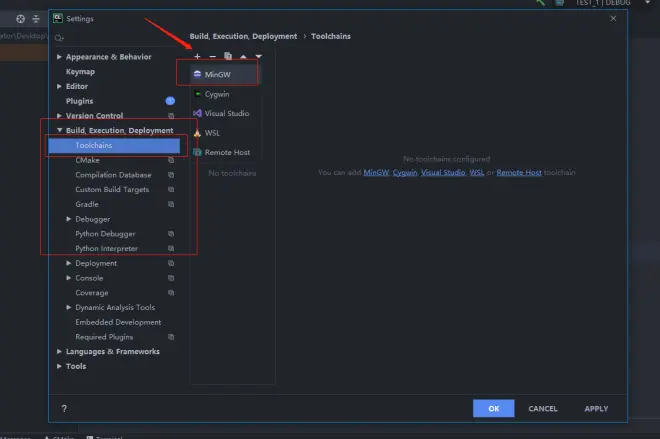Viewport: 660px width, 439px height.
Task: Expand the Debugger node
Action: point(69,219)
